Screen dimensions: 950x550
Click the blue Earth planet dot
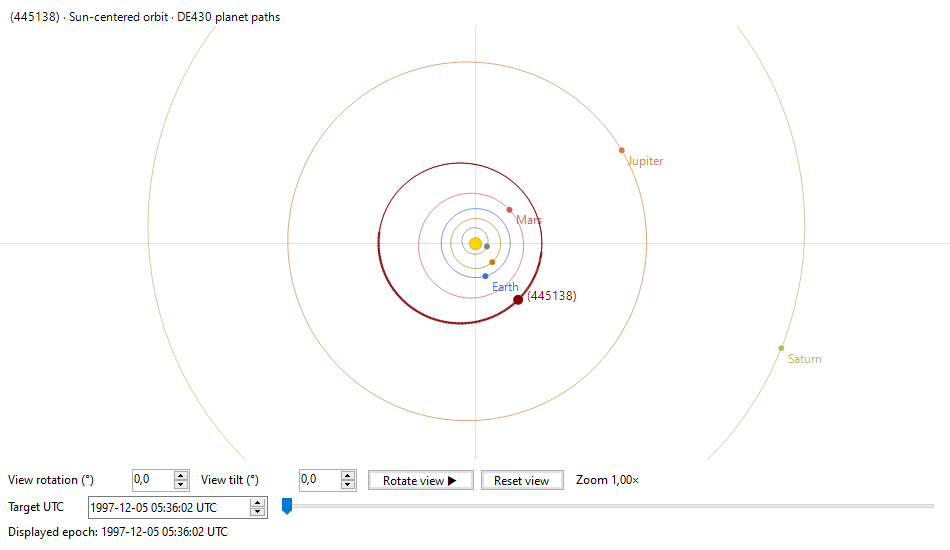(x=485, y=276)
